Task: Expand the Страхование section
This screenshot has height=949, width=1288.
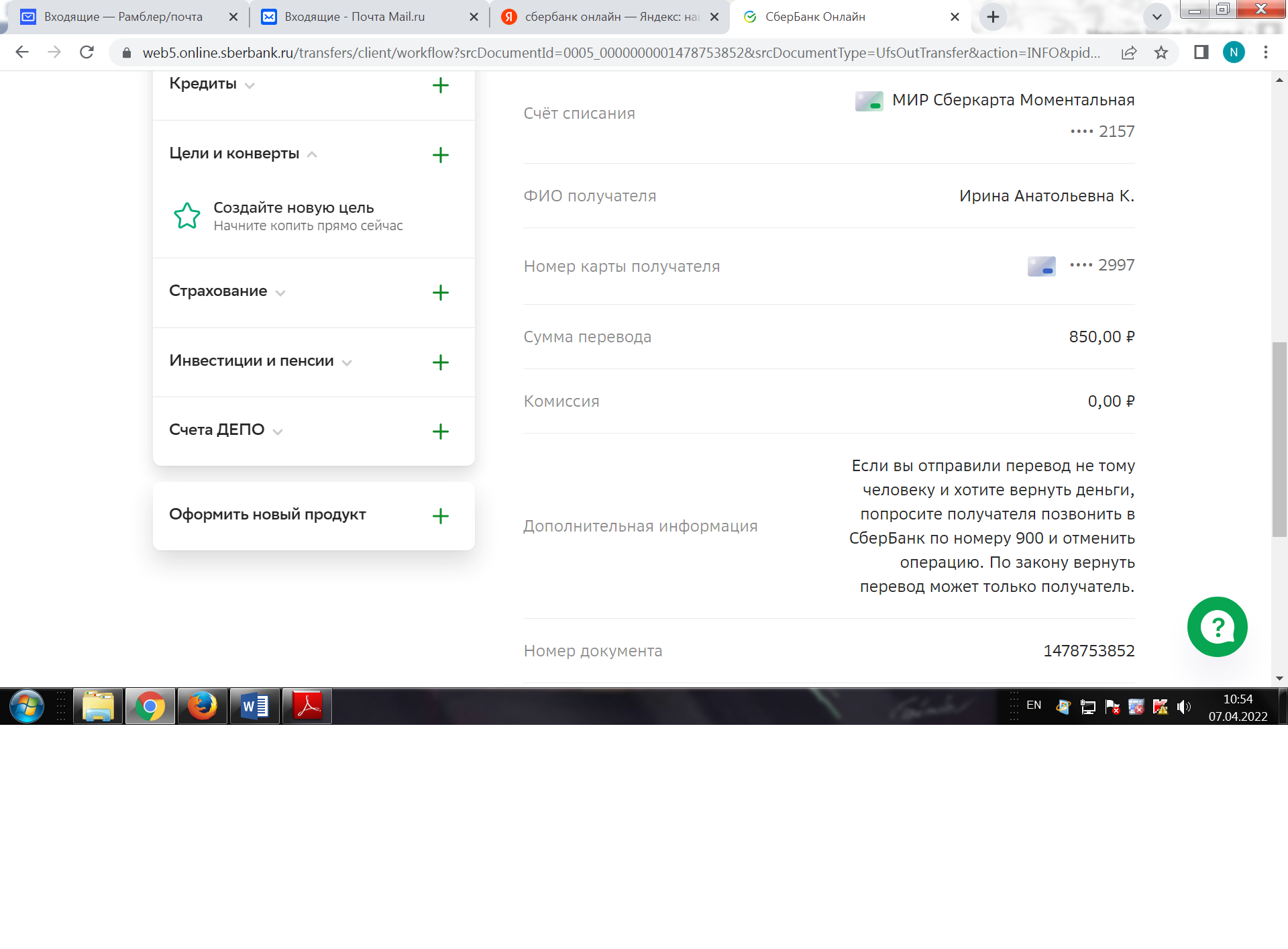Action: pyautogui.click(x=280, y=293)
